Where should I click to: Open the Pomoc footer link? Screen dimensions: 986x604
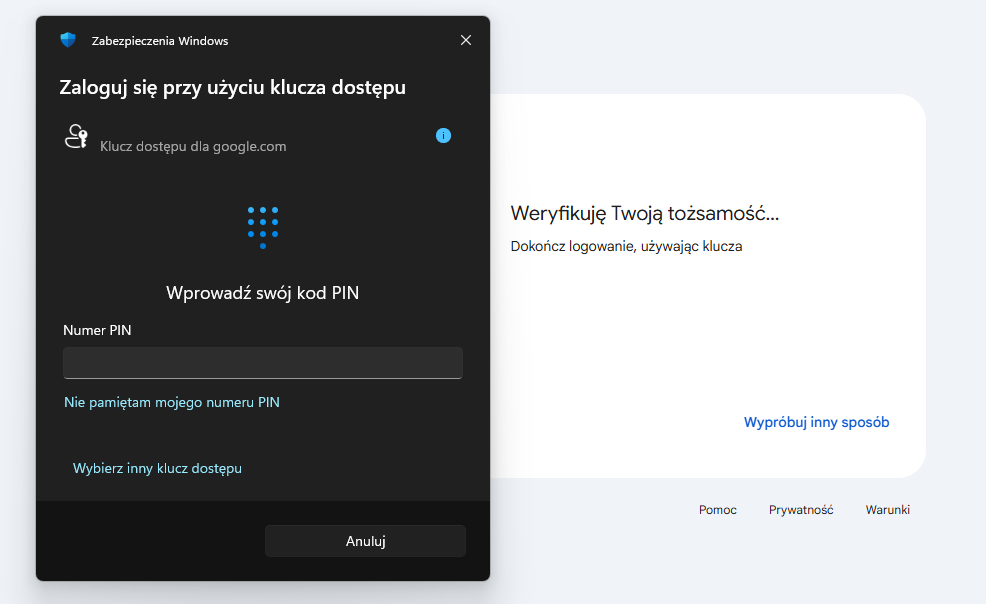[717, 510]
